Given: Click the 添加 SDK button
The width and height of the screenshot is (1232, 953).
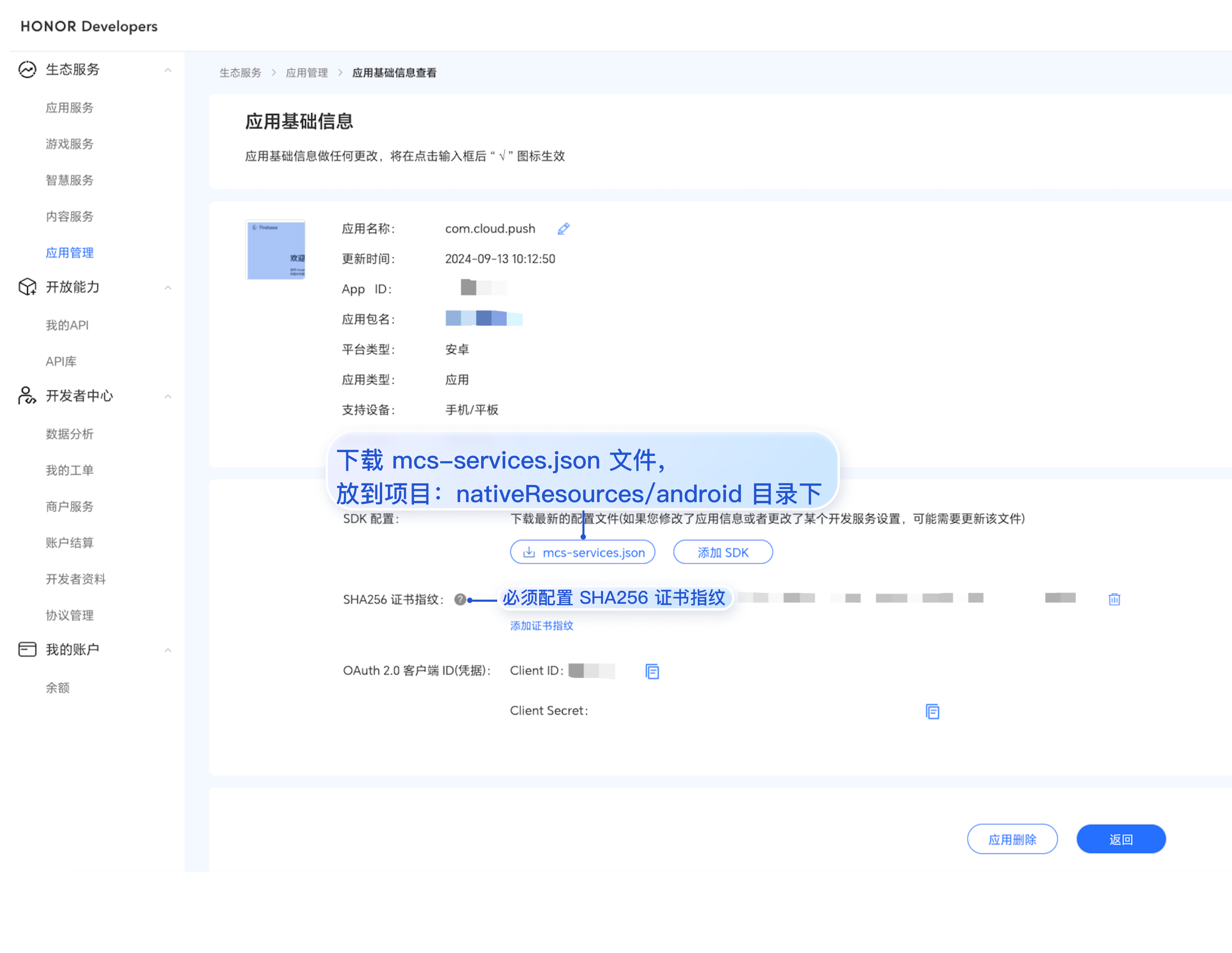Looking at the screenshot, I should click(x=723, y=553).
